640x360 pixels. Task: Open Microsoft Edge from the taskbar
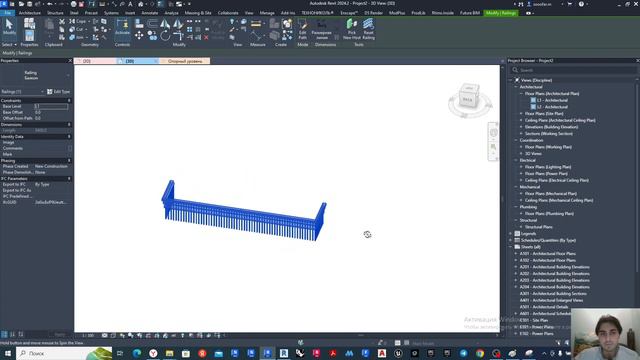(137, 353)
